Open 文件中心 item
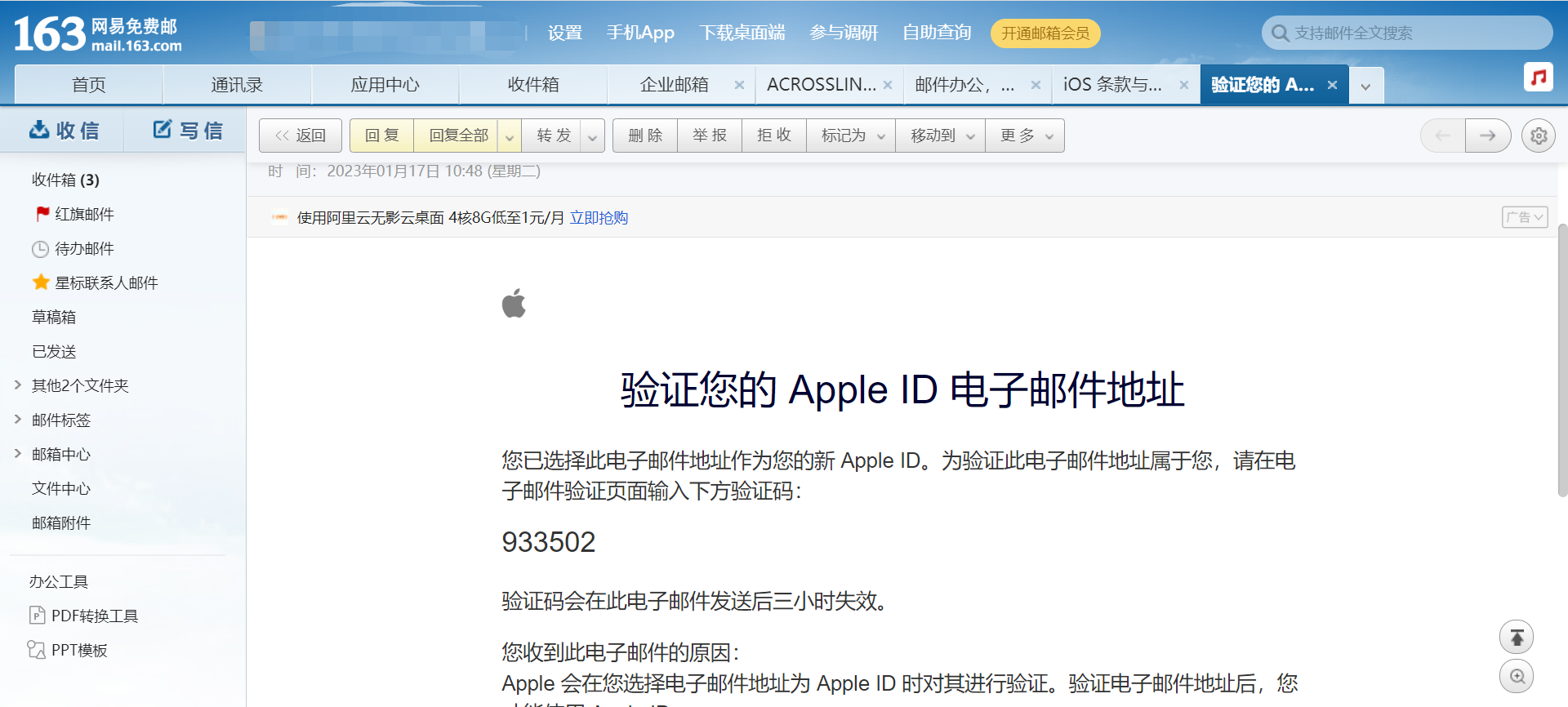The image size is (1568, 707). [61, 488]
